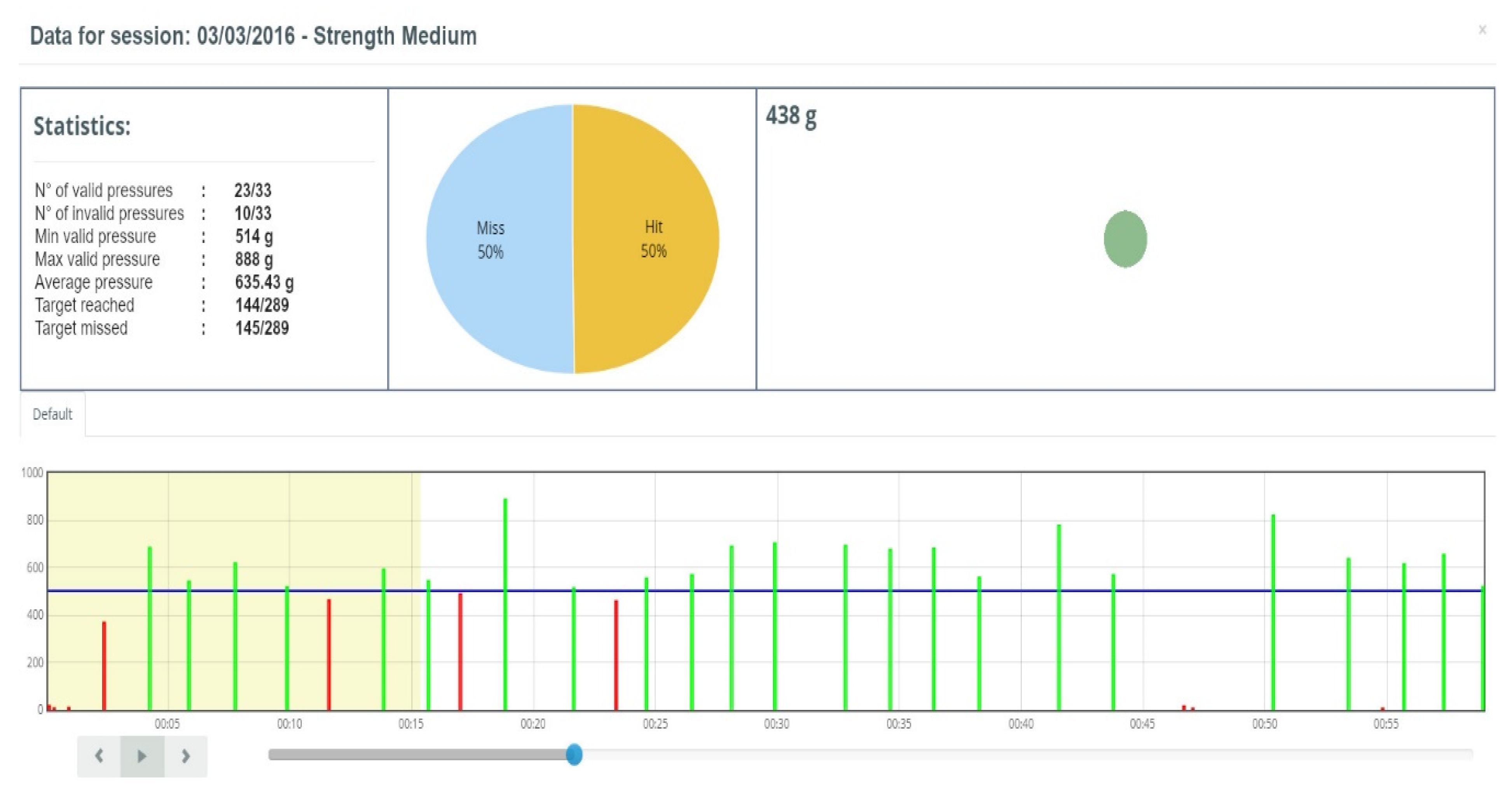Viewport: 1512px width, 797px height.
Task: Click the tall green bar just after 00:50
Action: click(1273, 610)
